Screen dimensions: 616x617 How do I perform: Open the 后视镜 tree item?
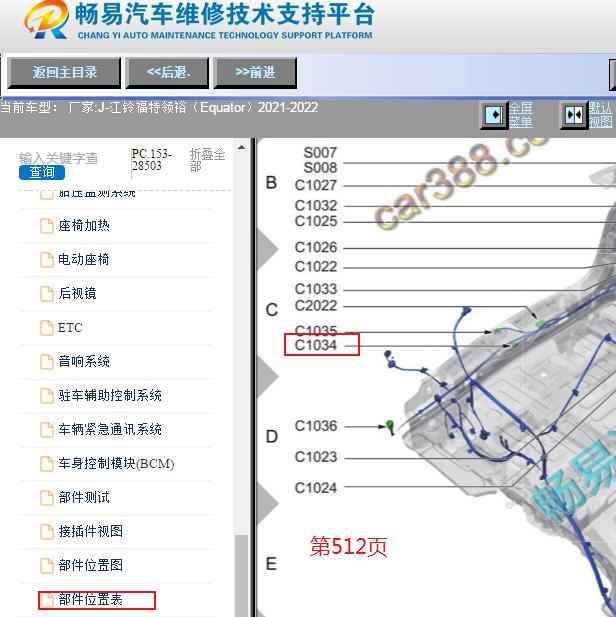coord(78,293)
